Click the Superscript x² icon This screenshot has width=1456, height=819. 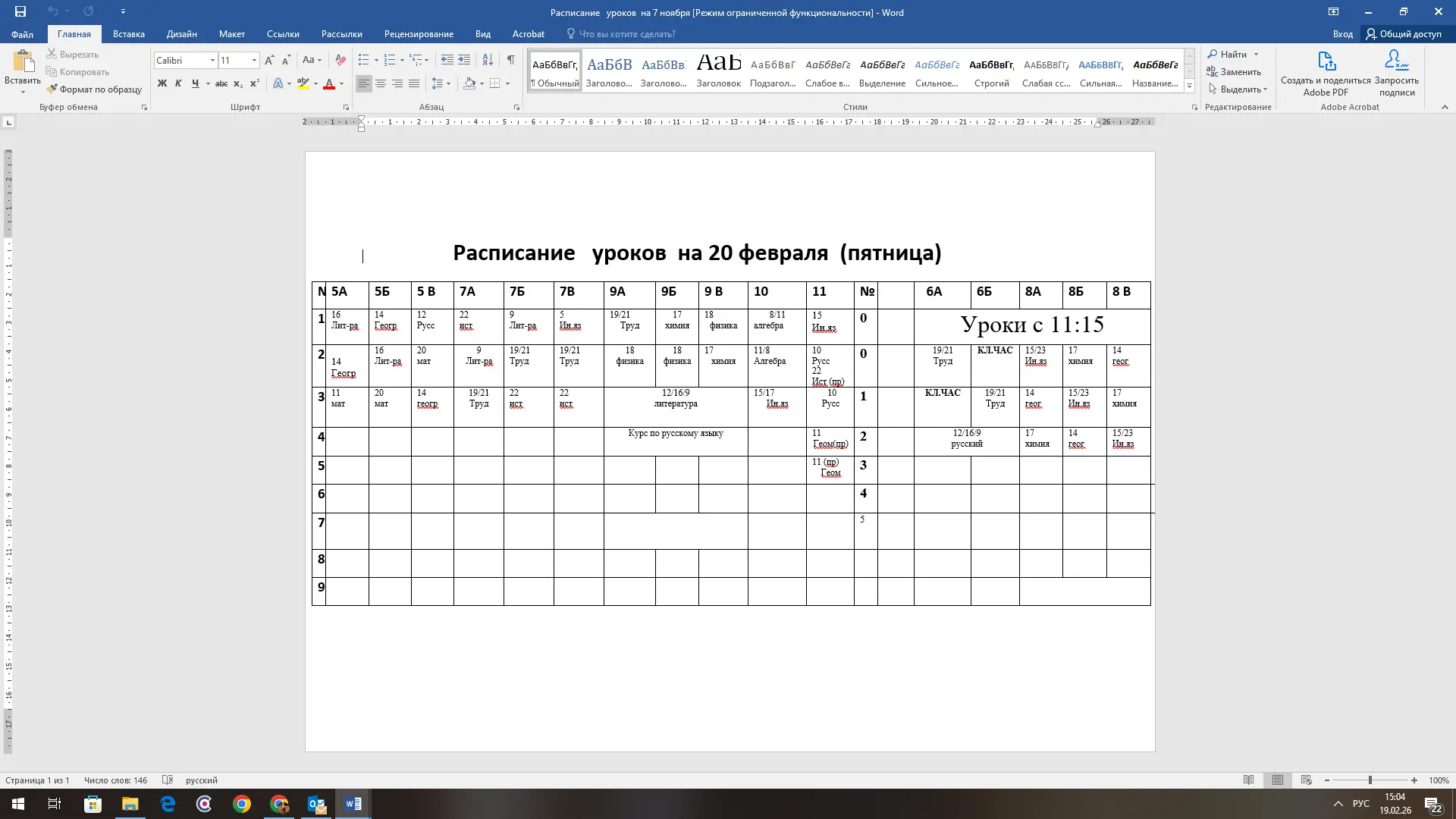click(255, 84)
